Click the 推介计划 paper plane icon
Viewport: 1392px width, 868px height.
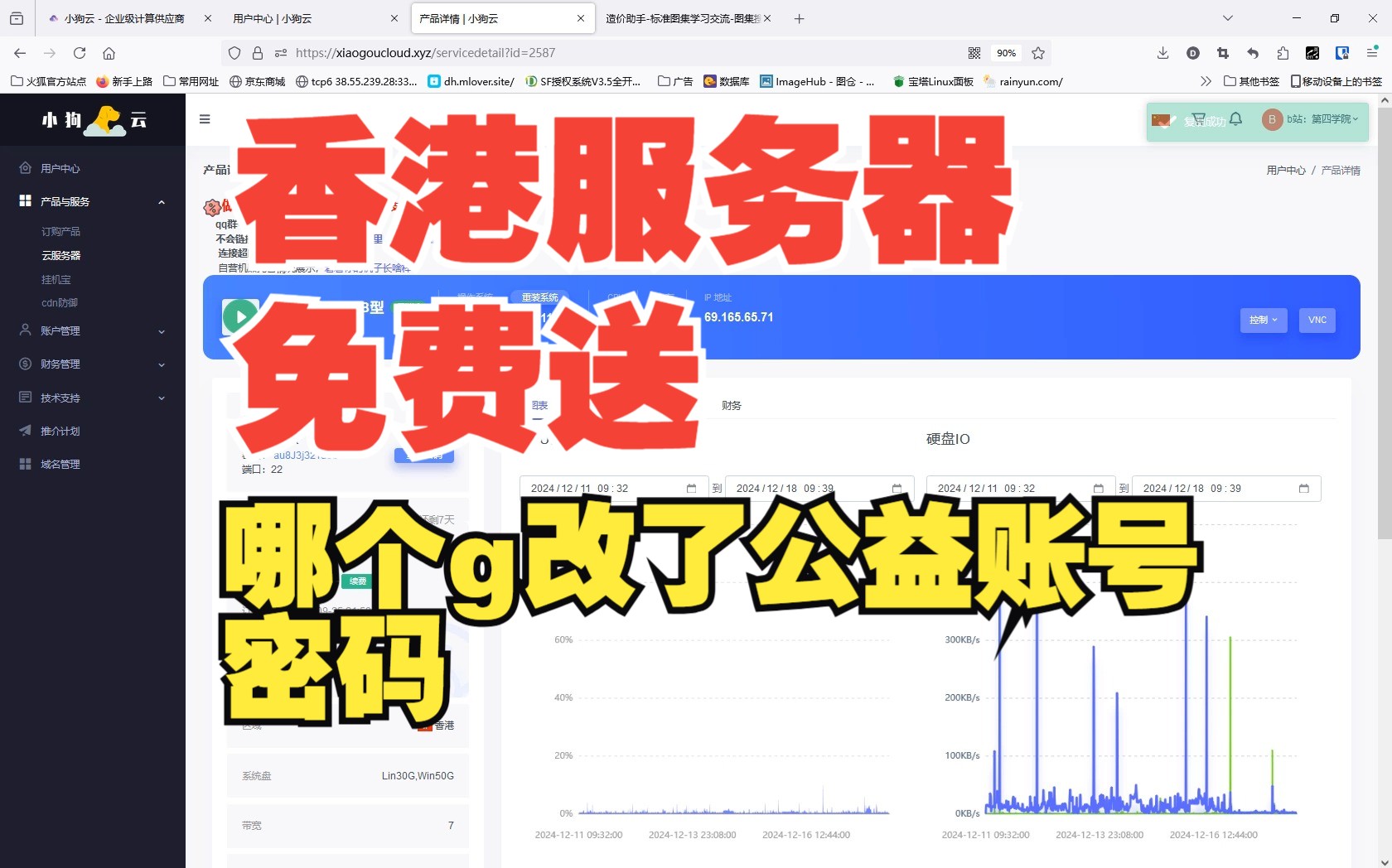[25, 431]
